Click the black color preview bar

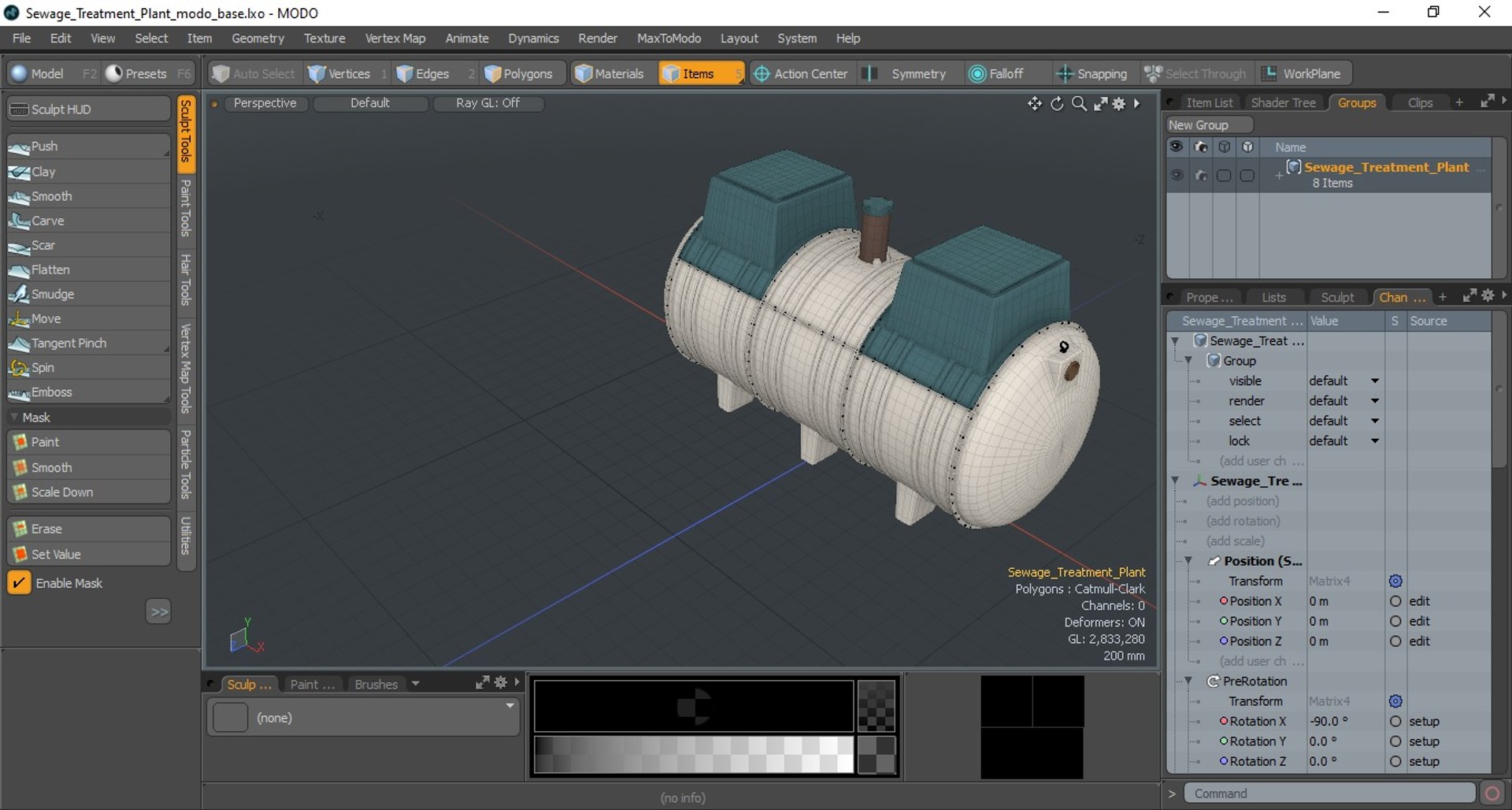coord(694,706)
